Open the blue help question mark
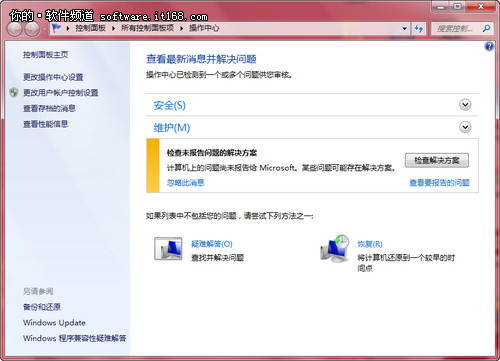The width and height of the screenshot is (500, 361). 489,46
